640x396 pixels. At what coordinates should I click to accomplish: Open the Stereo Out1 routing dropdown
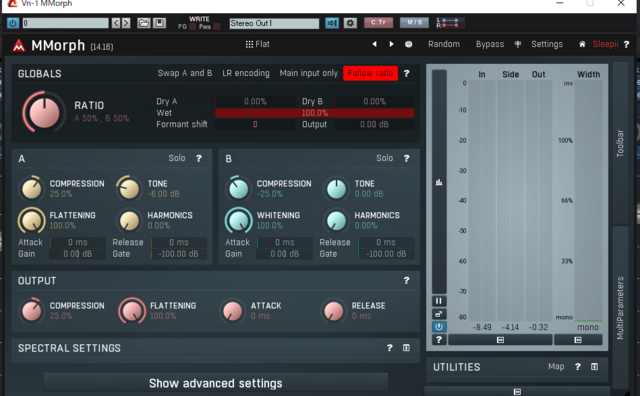click(274, 24)
